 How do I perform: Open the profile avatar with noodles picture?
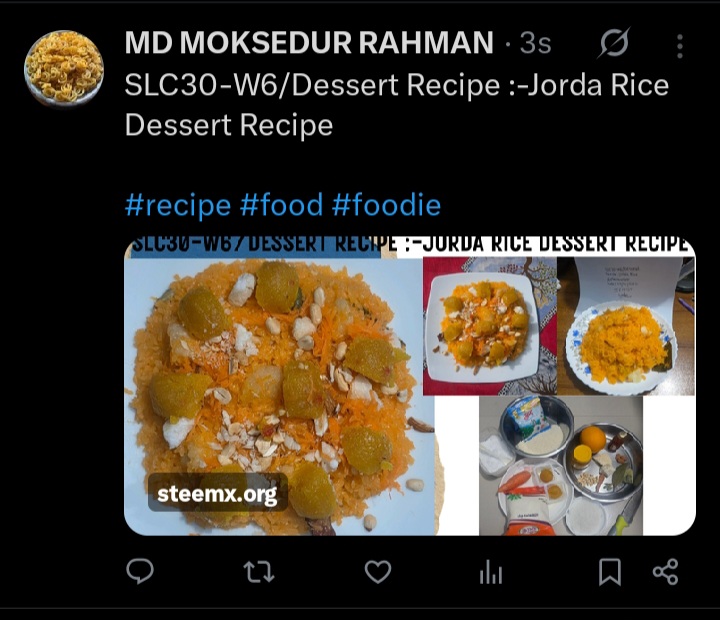(x=64, y=68)
